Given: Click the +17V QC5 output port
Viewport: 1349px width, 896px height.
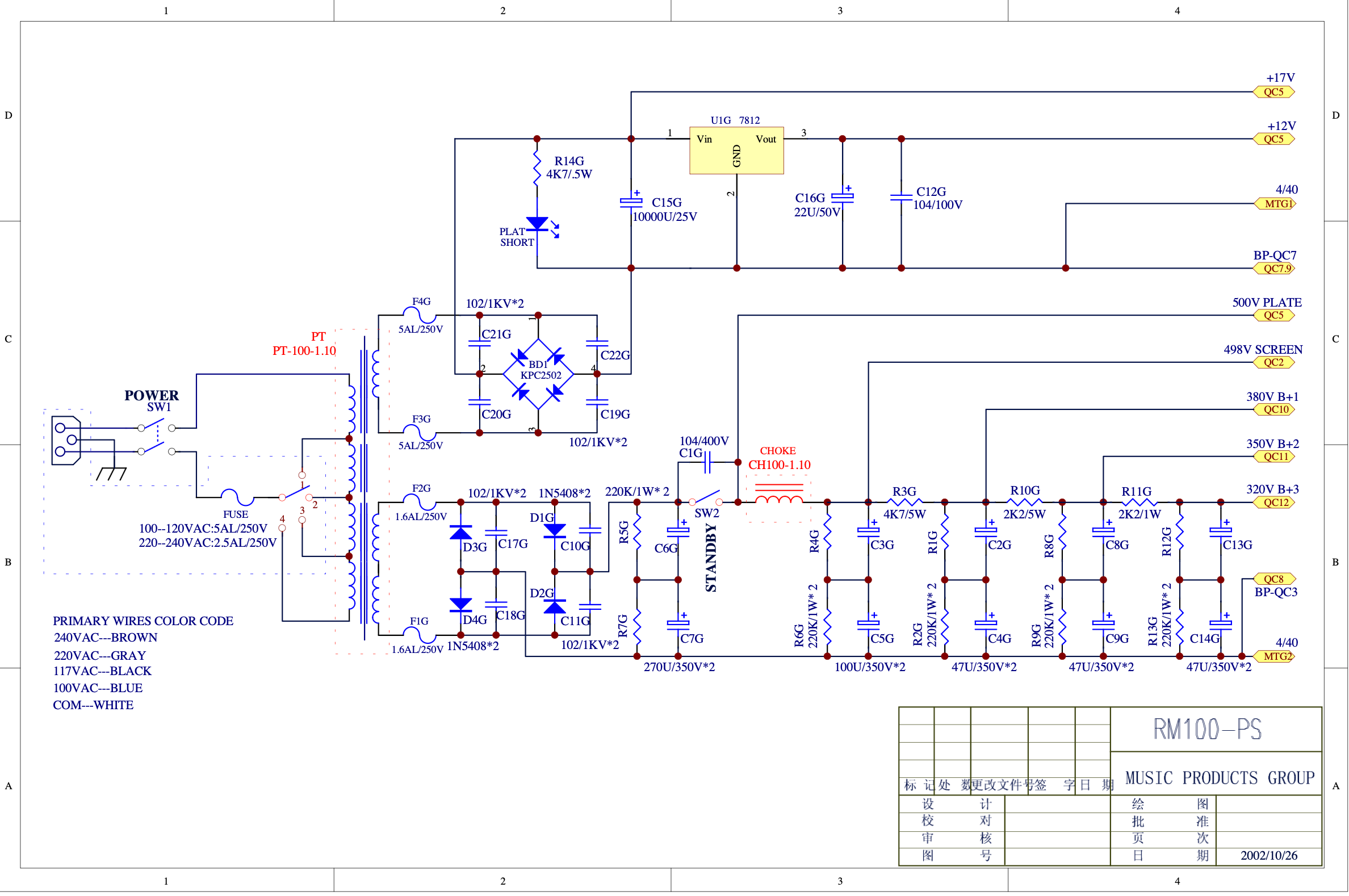Looking at the screenshot, I should click(1273, 92).
